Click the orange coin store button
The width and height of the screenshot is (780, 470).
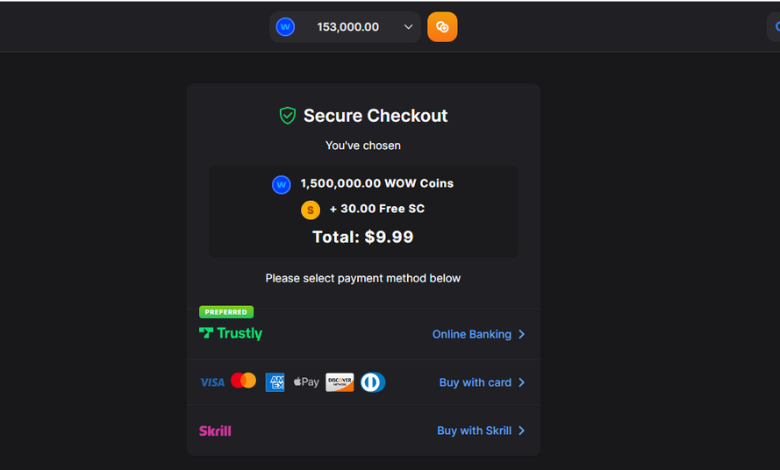pyautogui.click(x=442, y=27)
